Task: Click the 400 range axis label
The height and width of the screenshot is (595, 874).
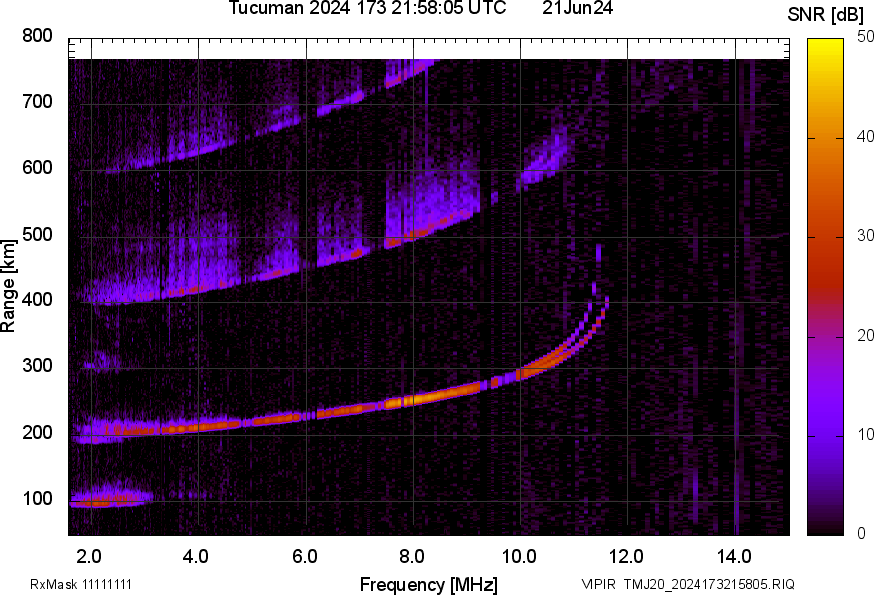Action: coord(37,300)
